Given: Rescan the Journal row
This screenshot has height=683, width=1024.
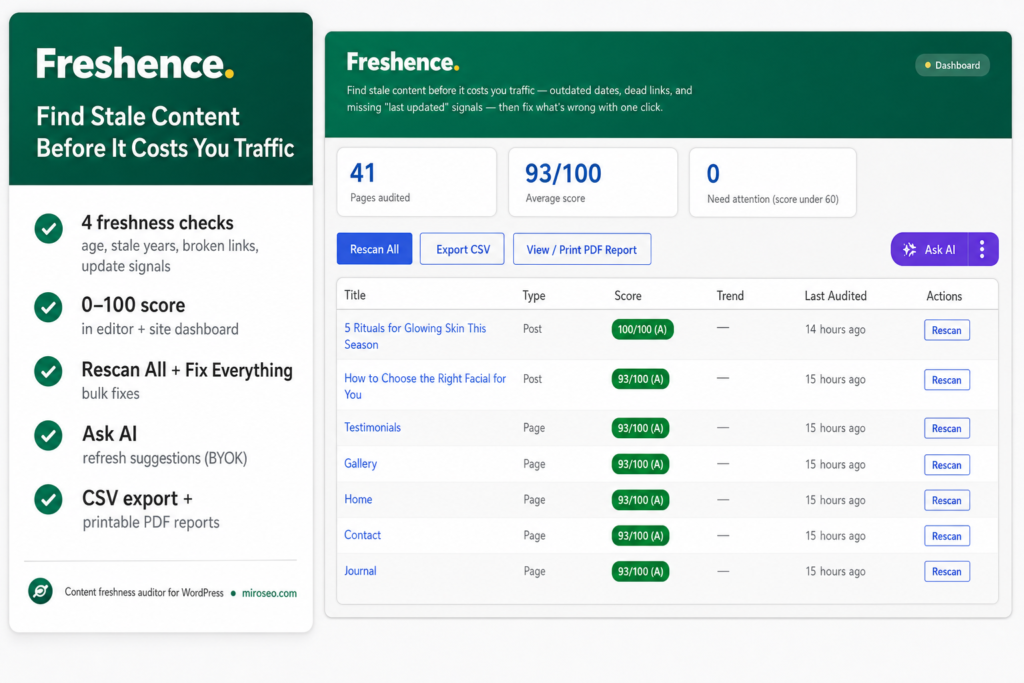Looking at the screenshot, I should click(x=947, y=571).
